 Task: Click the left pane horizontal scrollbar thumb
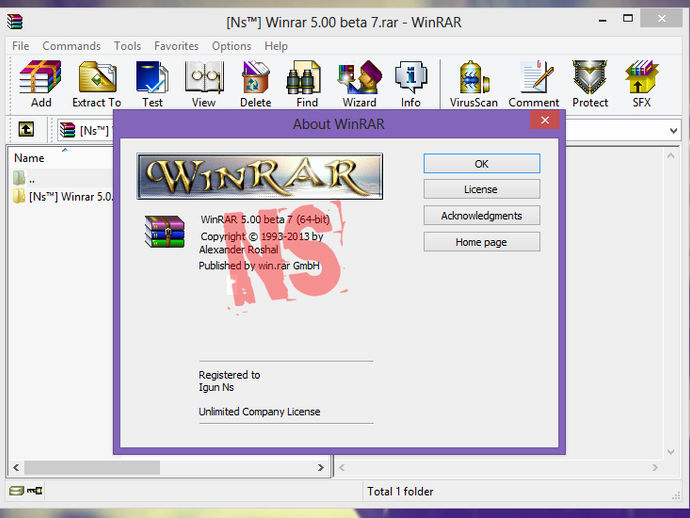92,467
